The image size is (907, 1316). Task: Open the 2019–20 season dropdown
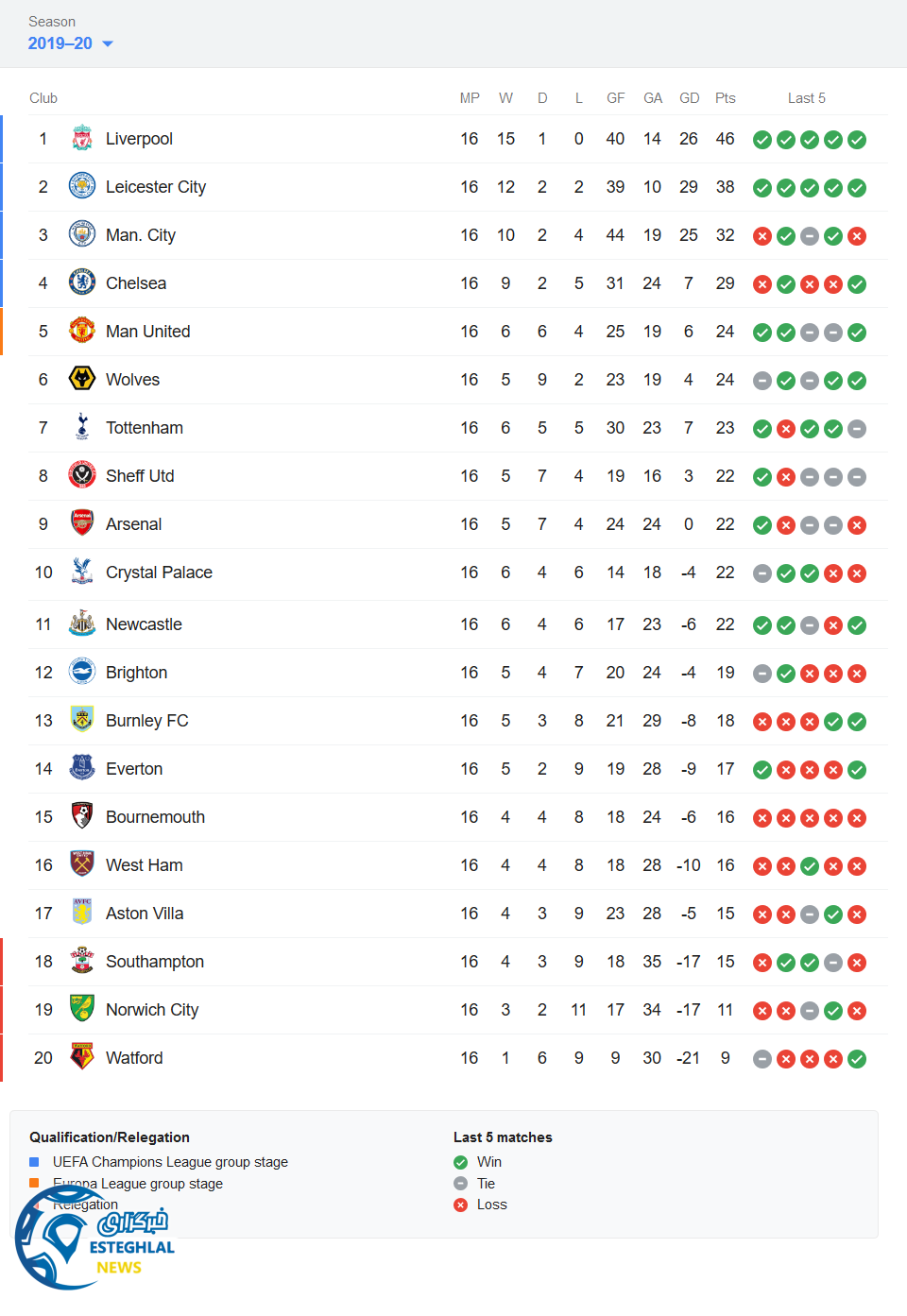(60, 43)
